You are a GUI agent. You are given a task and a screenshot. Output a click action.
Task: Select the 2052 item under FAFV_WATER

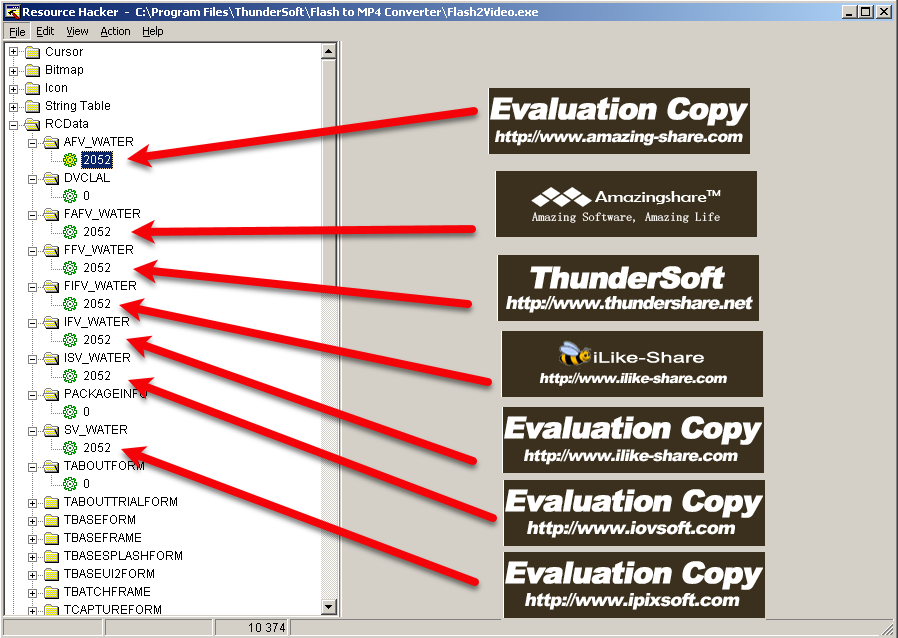(x=97, y=232)
